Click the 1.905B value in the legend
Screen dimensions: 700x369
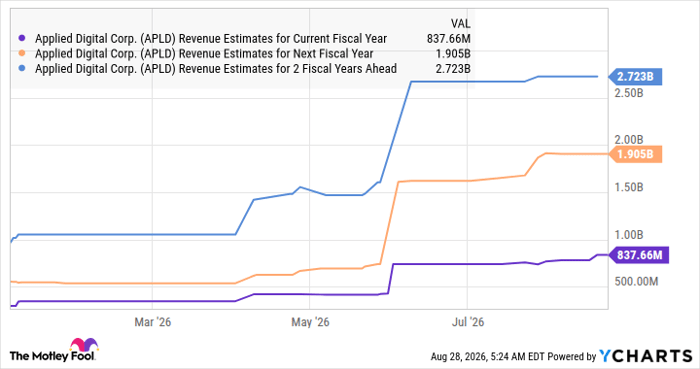[x=453, y=54]
